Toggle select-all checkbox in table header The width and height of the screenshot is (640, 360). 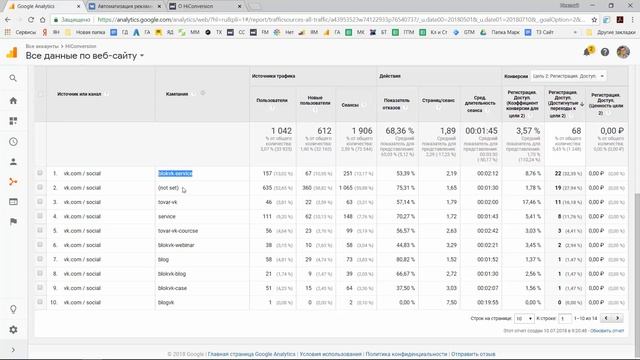40,94
